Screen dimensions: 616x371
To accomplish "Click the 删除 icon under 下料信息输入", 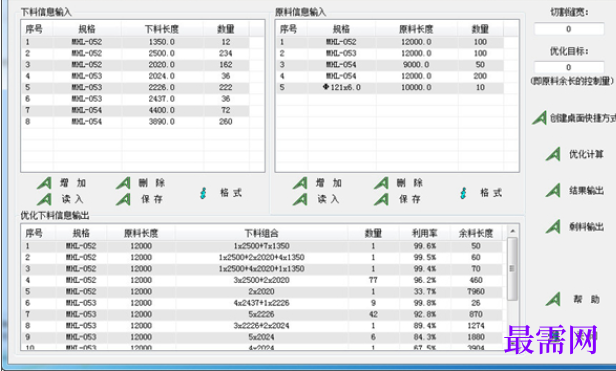I will tap(123, 183).
